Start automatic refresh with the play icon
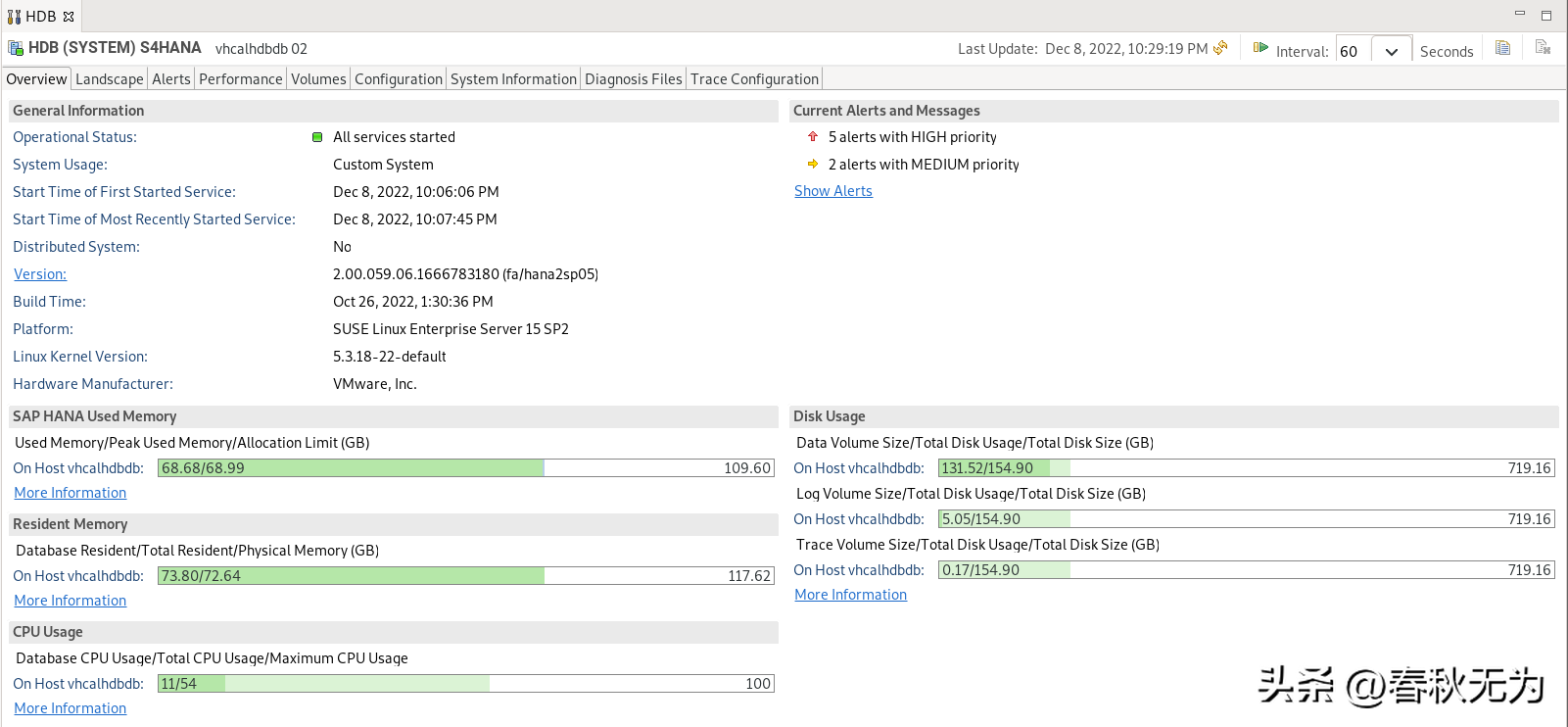The width and height of the screenshot is (1568, 727). click(1260, 48)
